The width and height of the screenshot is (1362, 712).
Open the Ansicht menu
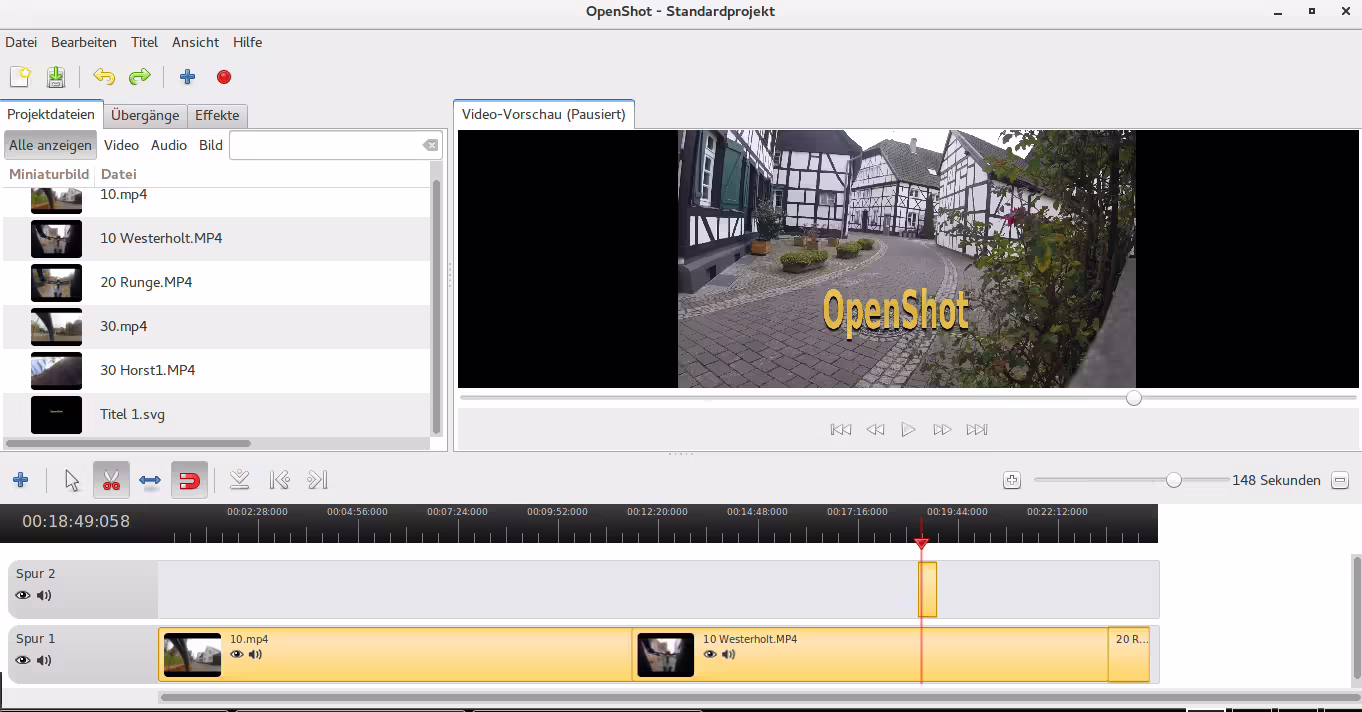pyautogui.click(x=196, y=42)
